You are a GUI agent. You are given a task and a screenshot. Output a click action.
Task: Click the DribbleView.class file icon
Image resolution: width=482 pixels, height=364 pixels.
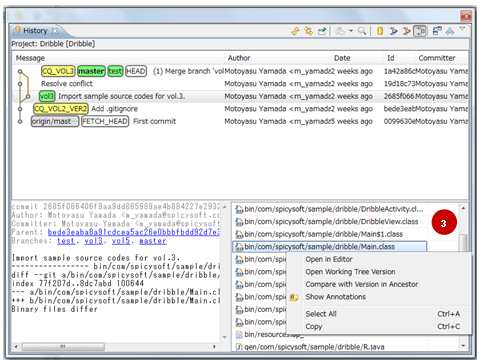click(x=239, y=222)
